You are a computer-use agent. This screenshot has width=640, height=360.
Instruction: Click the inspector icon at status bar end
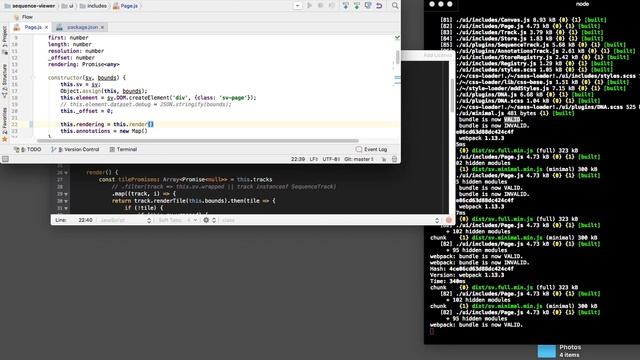click(394, 159)
